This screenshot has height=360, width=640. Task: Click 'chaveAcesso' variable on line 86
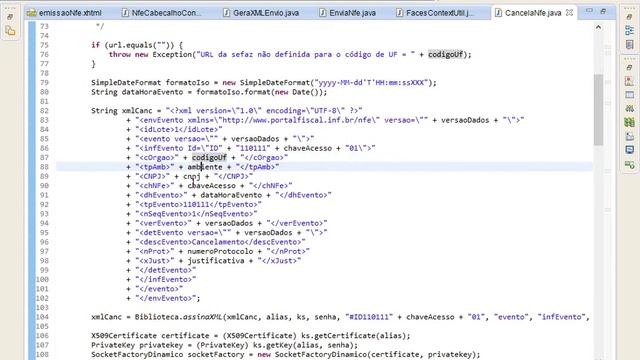(x=308, y=148)
